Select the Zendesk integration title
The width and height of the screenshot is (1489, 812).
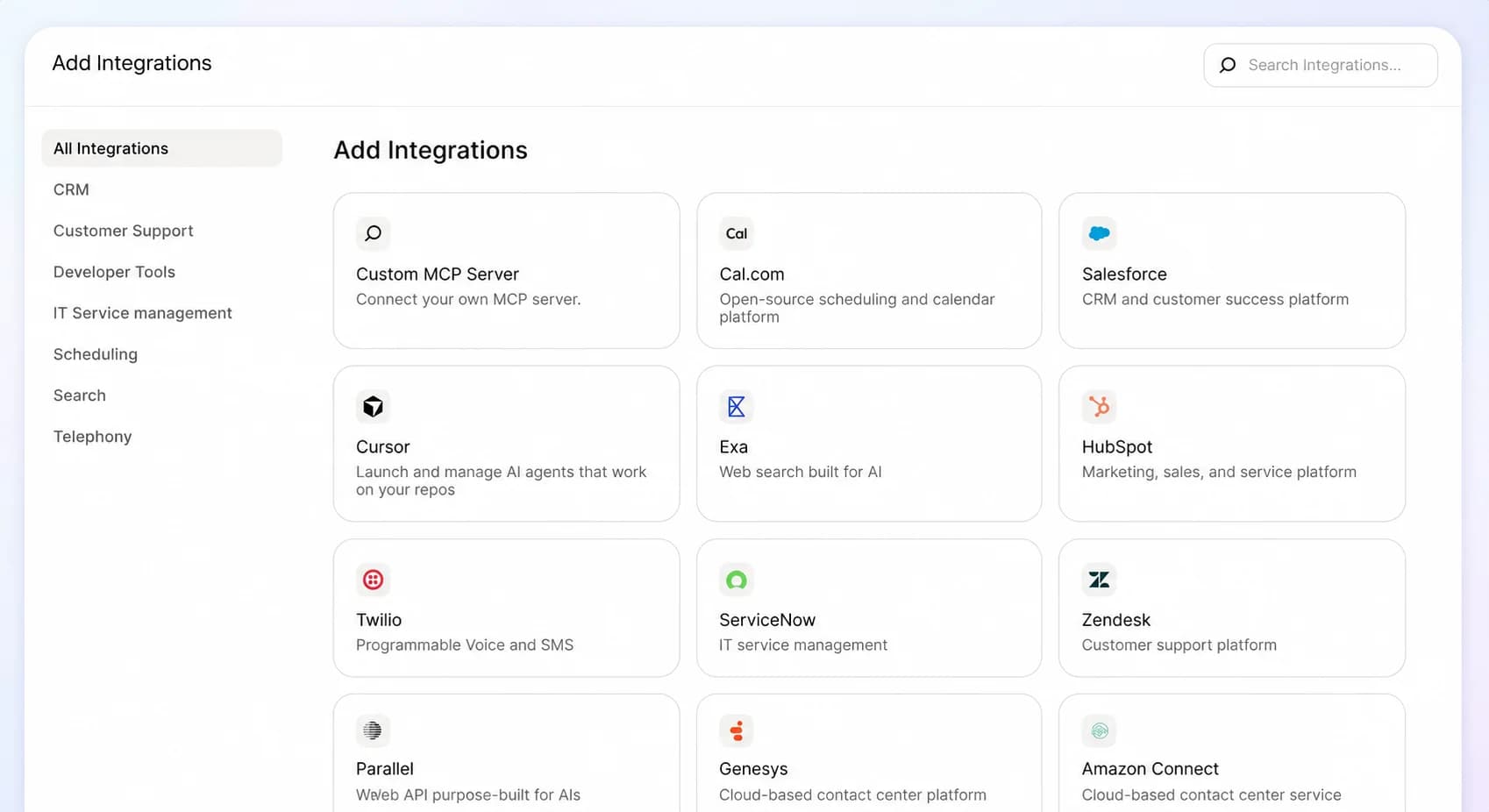point(1115,620)
